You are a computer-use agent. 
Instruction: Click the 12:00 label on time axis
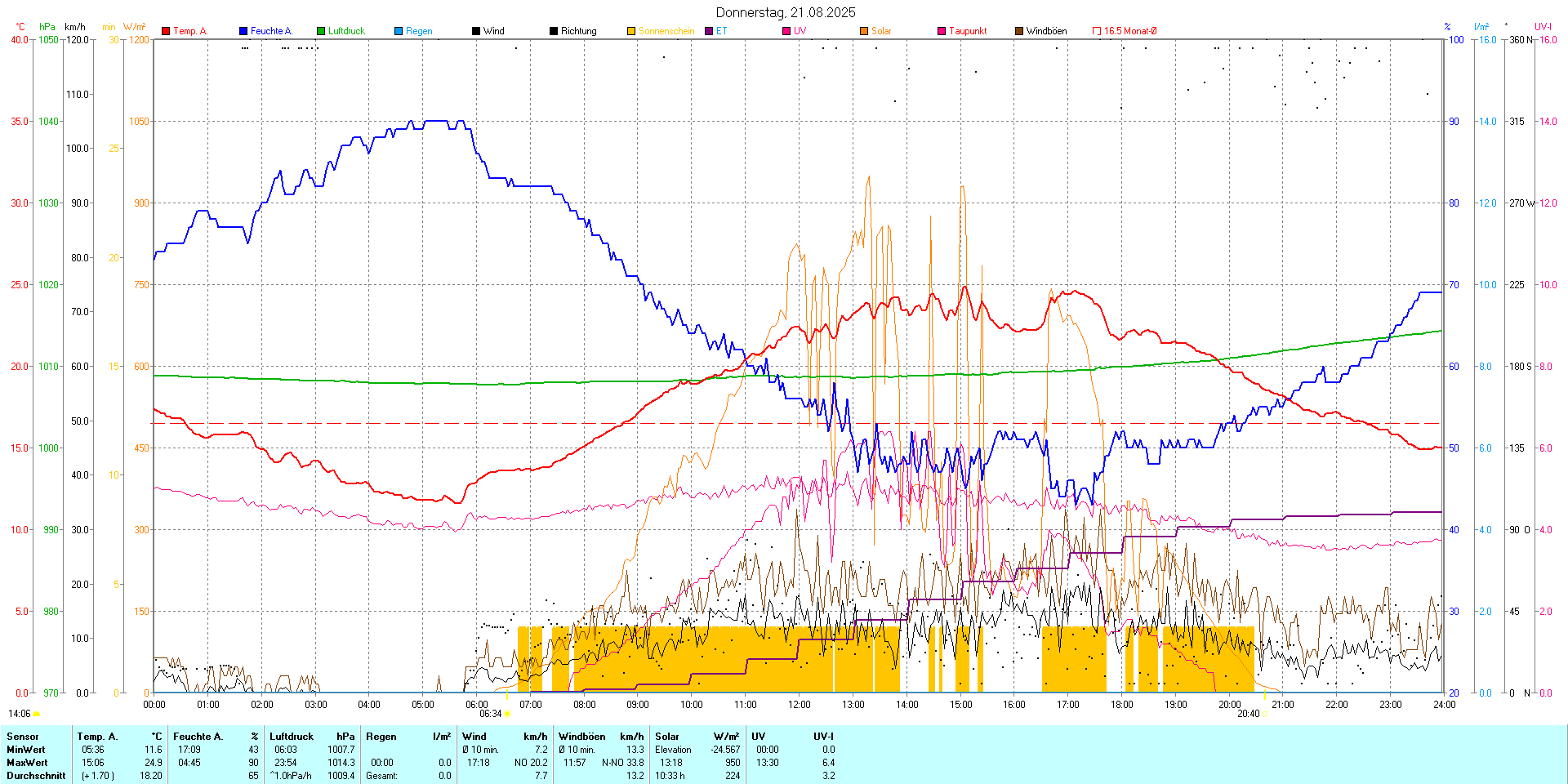[799, 705]
